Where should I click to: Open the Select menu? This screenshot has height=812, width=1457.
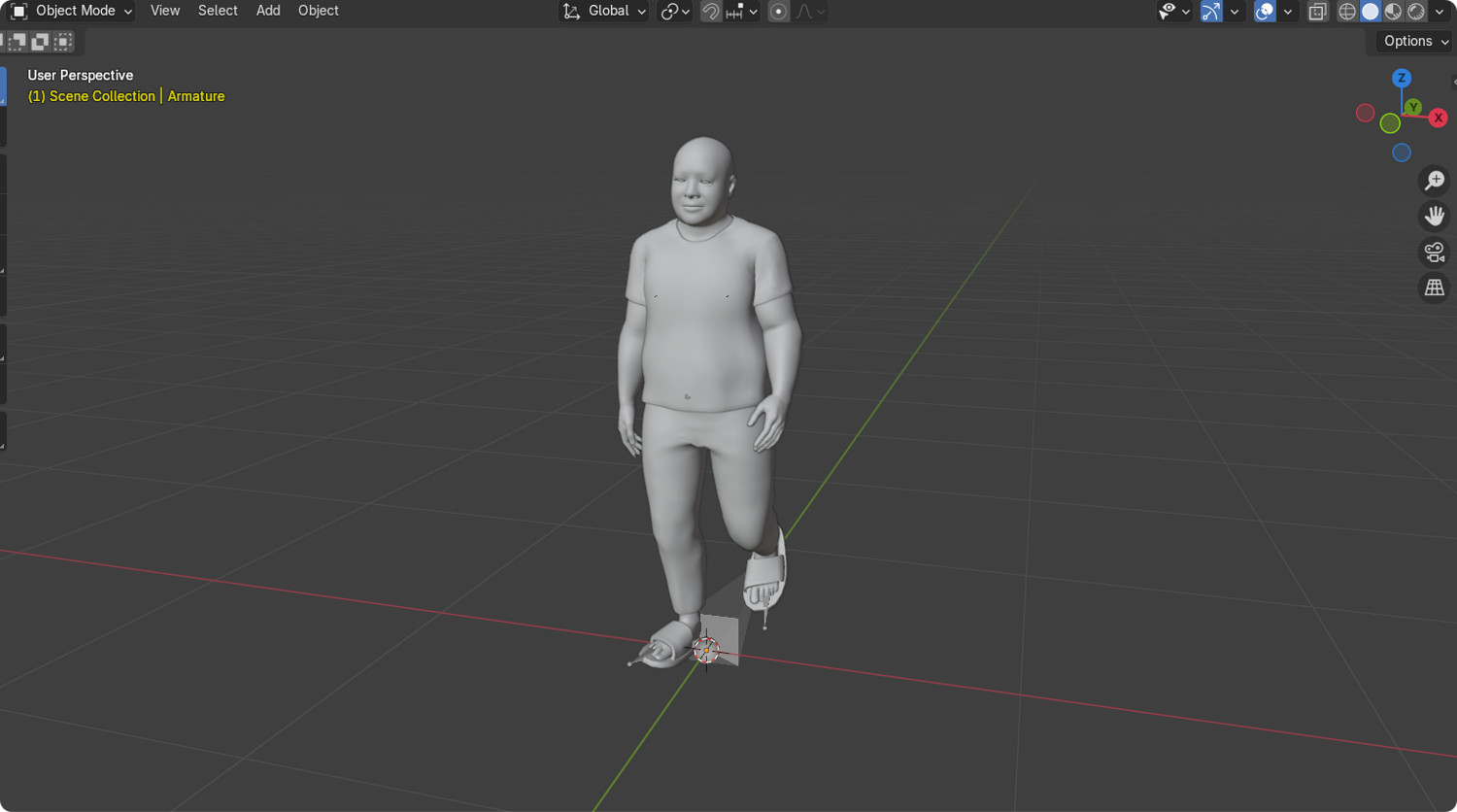click(218, 11)
